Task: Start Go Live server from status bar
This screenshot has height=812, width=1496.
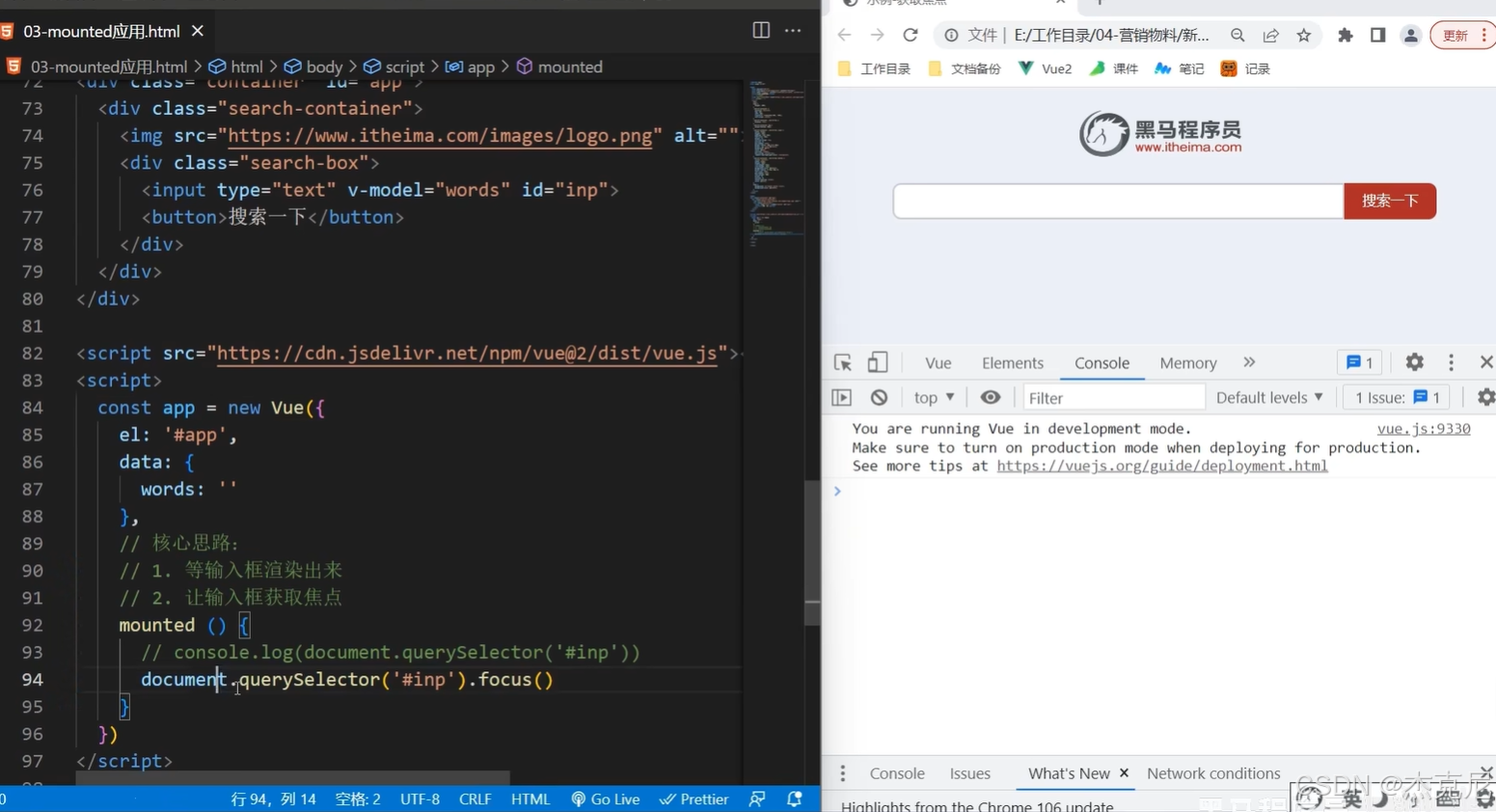Action: point(606,798)
